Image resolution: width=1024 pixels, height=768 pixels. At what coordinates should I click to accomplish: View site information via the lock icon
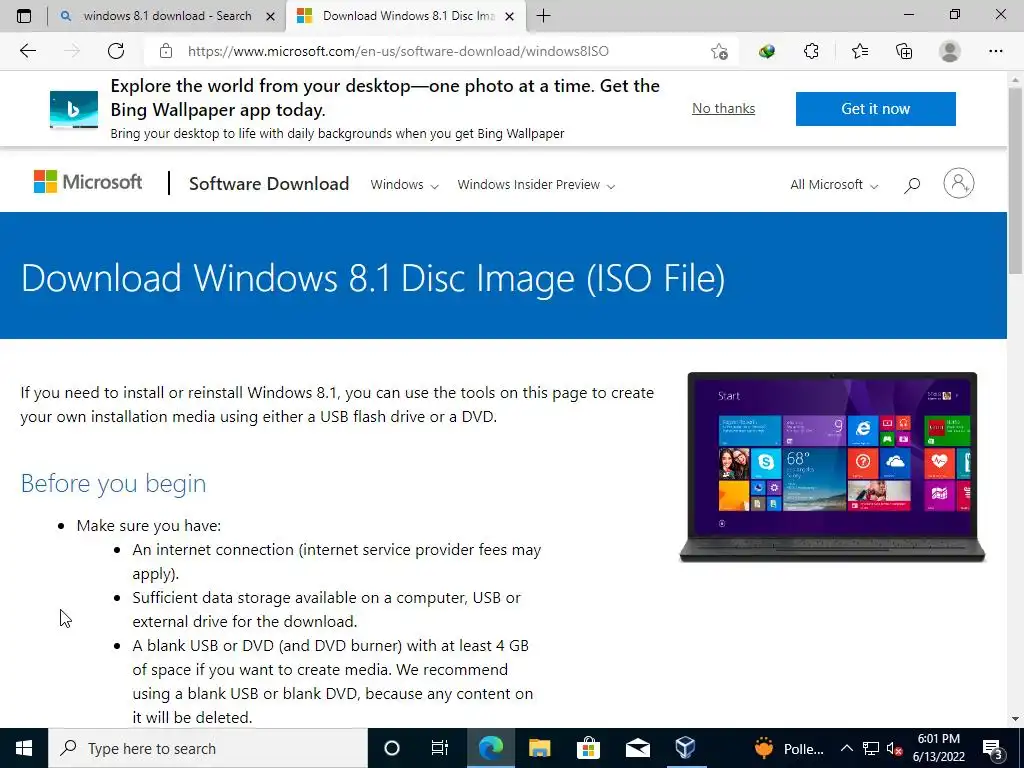coord(166,51)
